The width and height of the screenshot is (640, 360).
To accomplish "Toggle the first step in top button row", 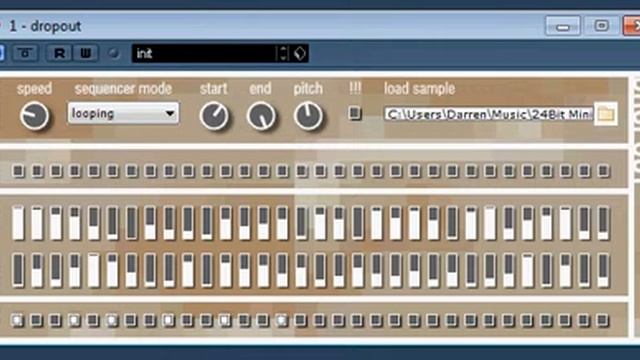I will 18,171.
